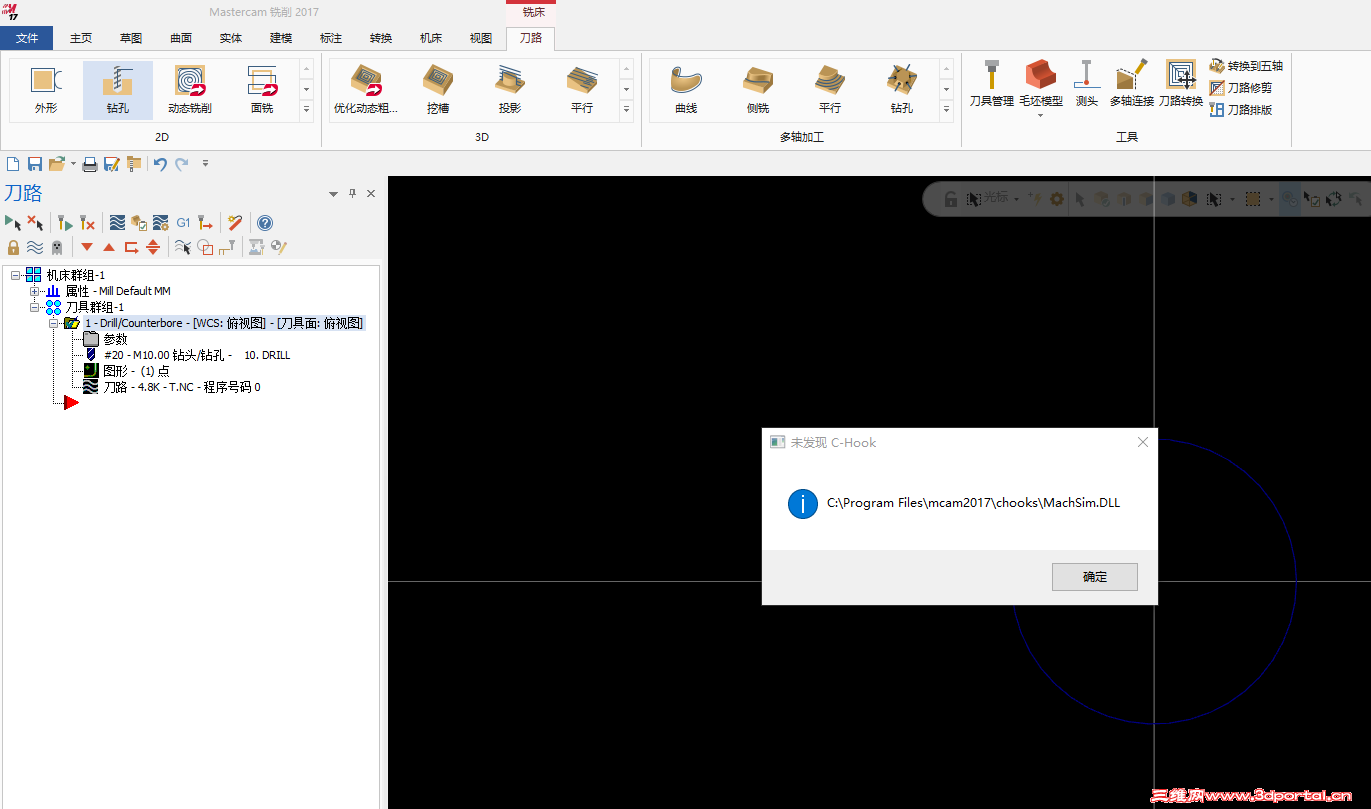
Task: Pick the 平行 toolpath in the 多轴加工 group
Action: point(830,90)
